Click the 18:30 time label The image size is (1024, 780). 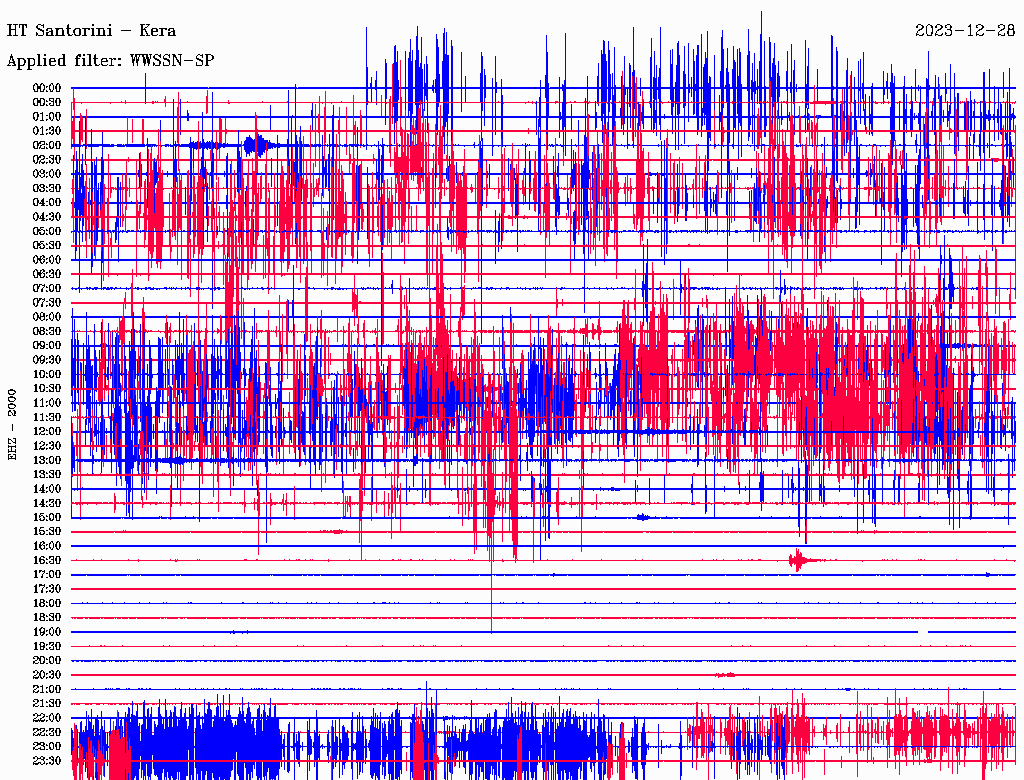point(47,618)
